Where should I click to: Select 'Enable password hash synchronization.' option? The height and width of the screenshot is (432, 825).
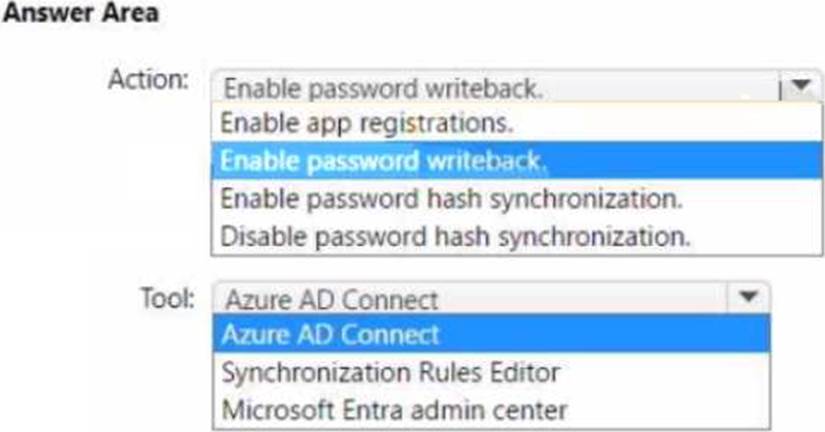click(451, 198)
